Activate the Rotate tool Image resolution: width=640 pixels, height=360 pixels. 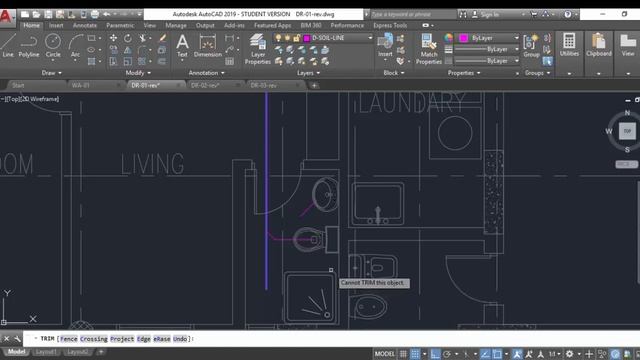[x=128, y=38]
